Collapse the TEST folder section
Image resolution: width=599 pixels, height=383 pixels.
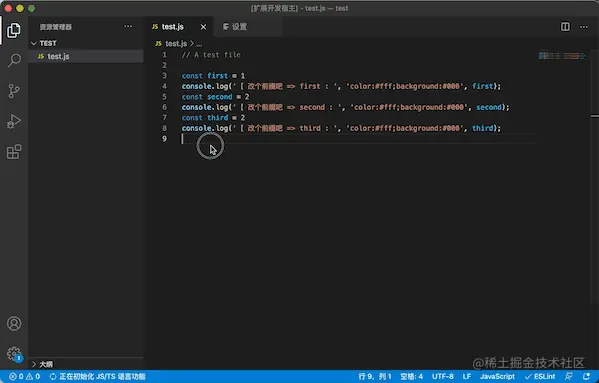(86, 43)
